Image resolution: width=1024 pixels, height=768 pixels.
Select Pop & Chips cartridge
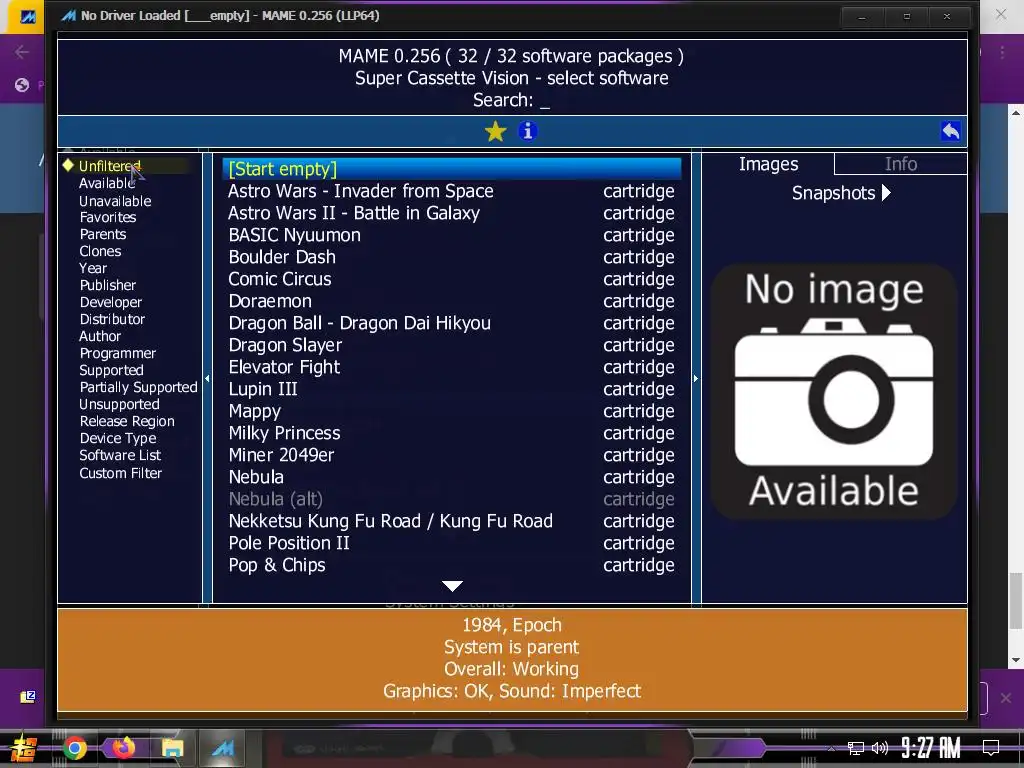point(452,566)
